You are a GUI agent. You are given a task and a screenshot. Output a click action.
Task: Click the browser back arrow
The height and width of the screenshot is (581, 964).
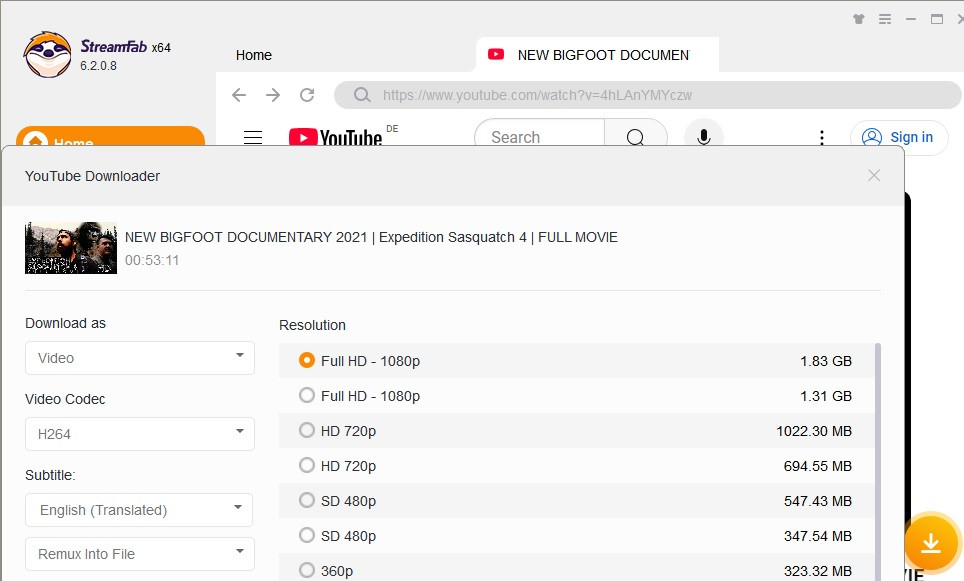pos(238,95)
